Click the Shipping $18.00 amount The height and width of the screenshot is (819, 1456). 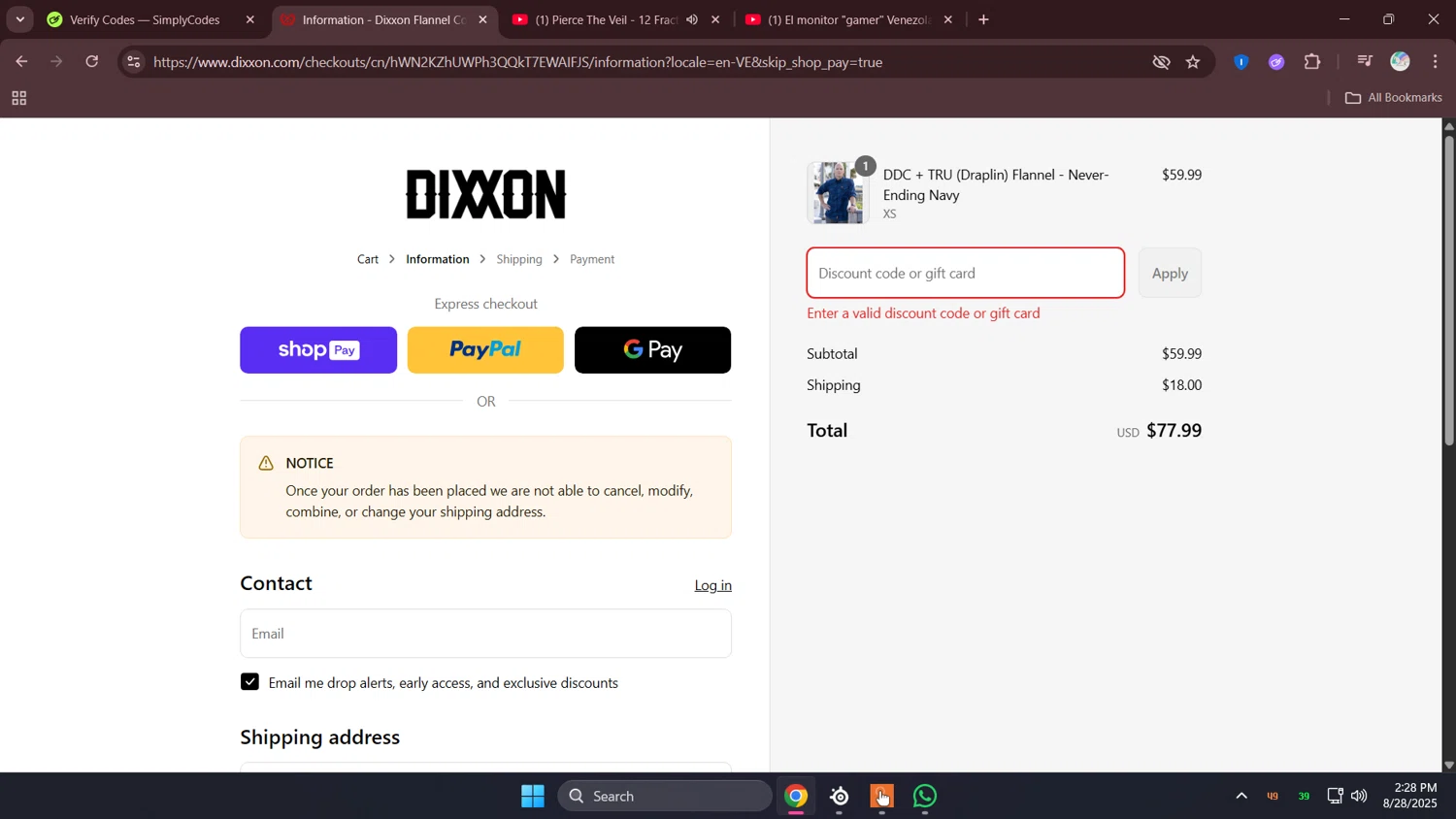click(1181, 385)
